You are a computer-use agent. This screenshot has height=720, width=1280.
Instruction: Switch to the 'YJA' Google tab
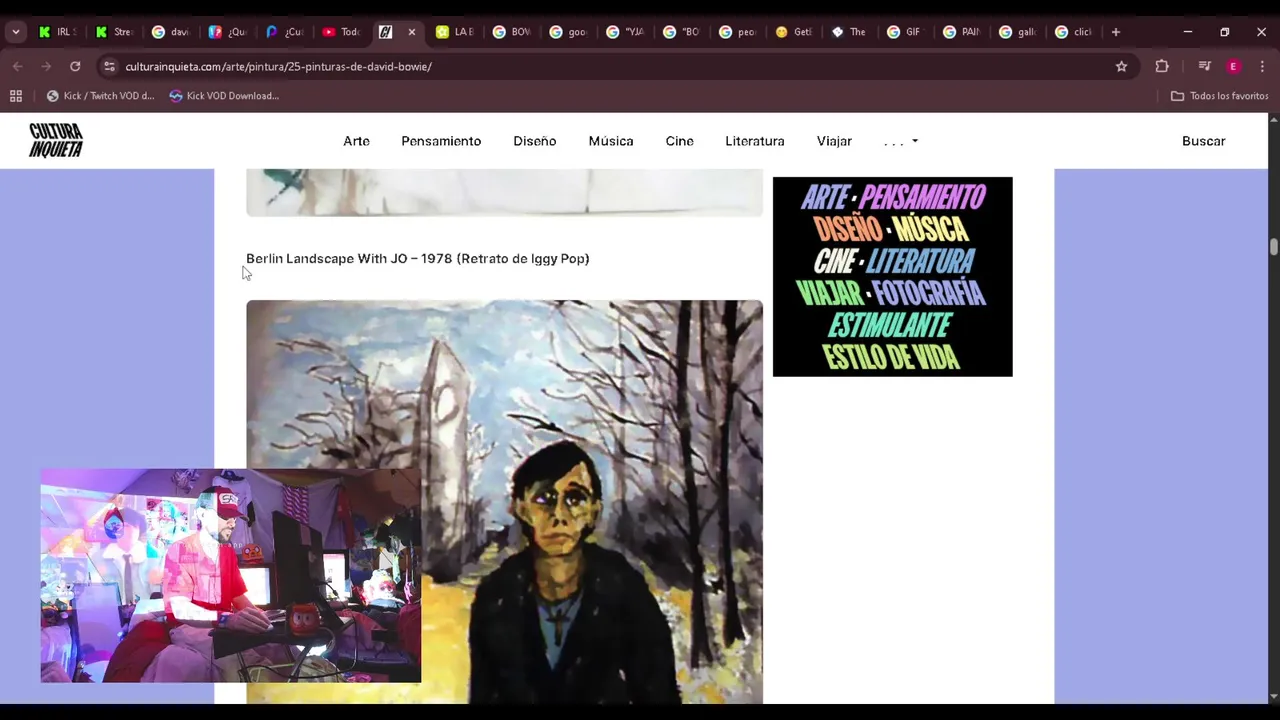coord(625,32)
